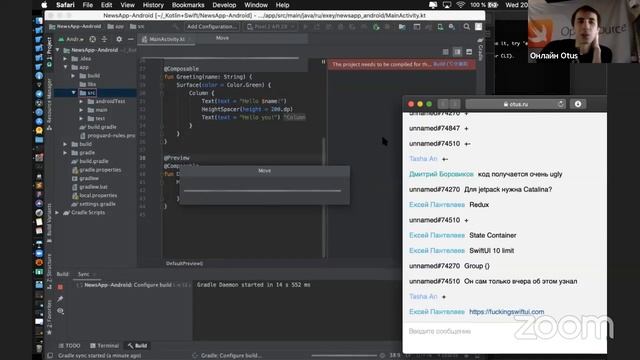Select the settings.gradle file
640x360 pixels.
click(x=93, y=204)
